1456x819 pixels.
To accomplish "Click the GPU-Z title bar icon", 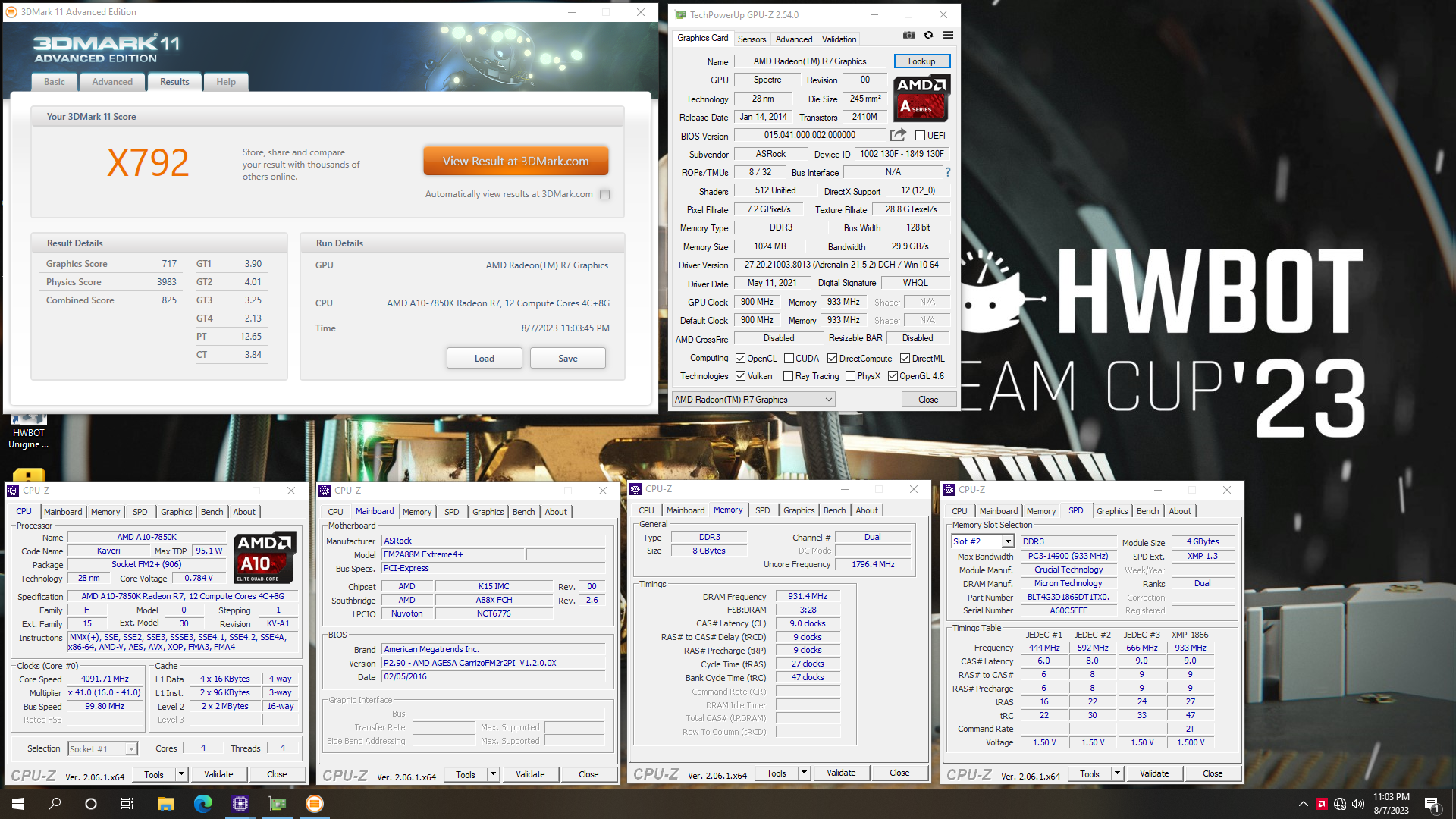I will (x=680, y=14).
